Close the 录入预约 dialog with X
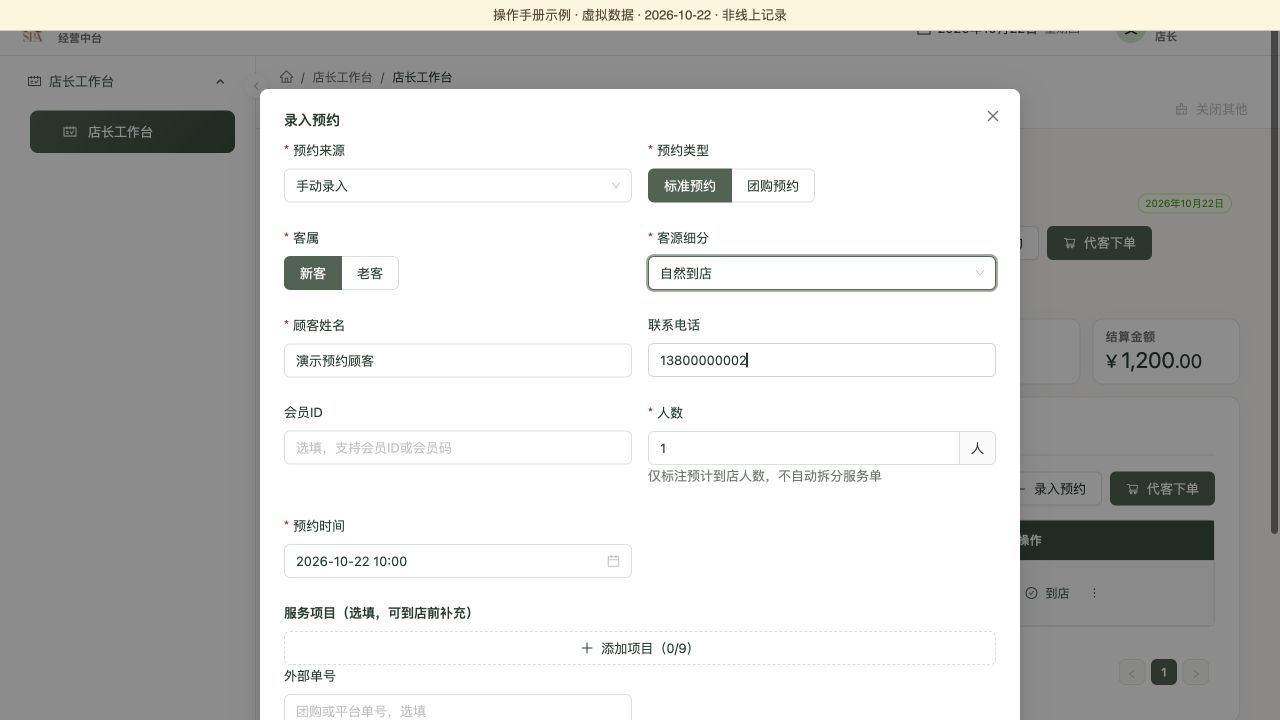Screen dimensions: 1280x720 (x=993, y=116)
